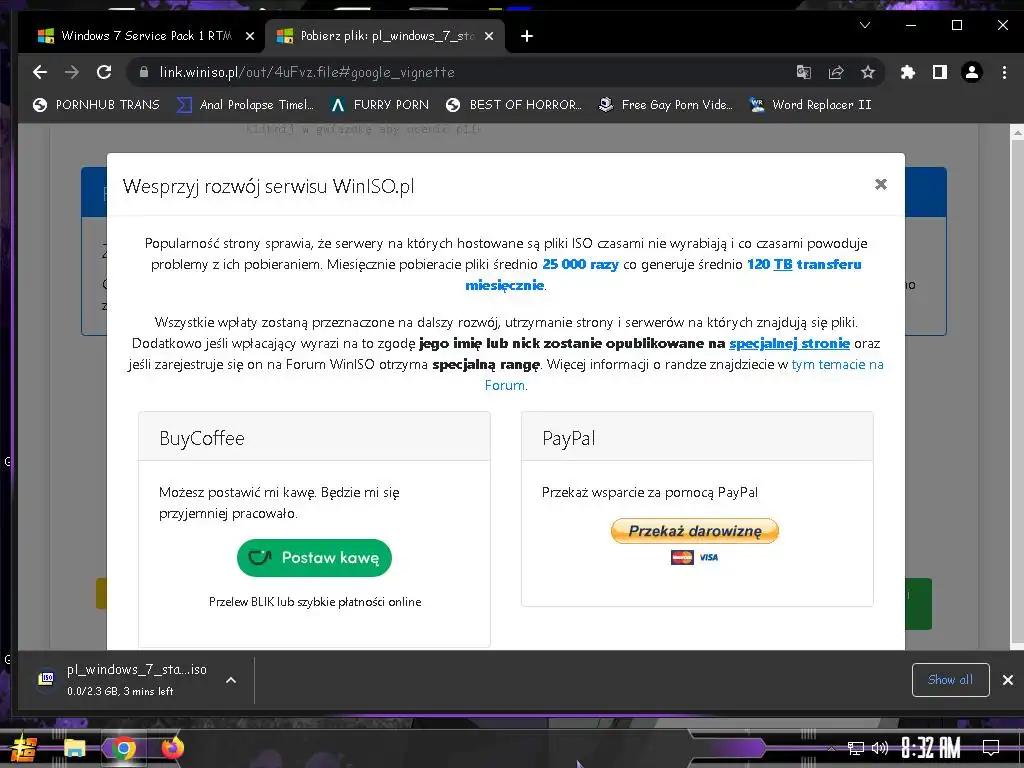The width and height of the screenshot is (1024, 768).
Task: Click the Postaw kawę button
Action: 314,558
